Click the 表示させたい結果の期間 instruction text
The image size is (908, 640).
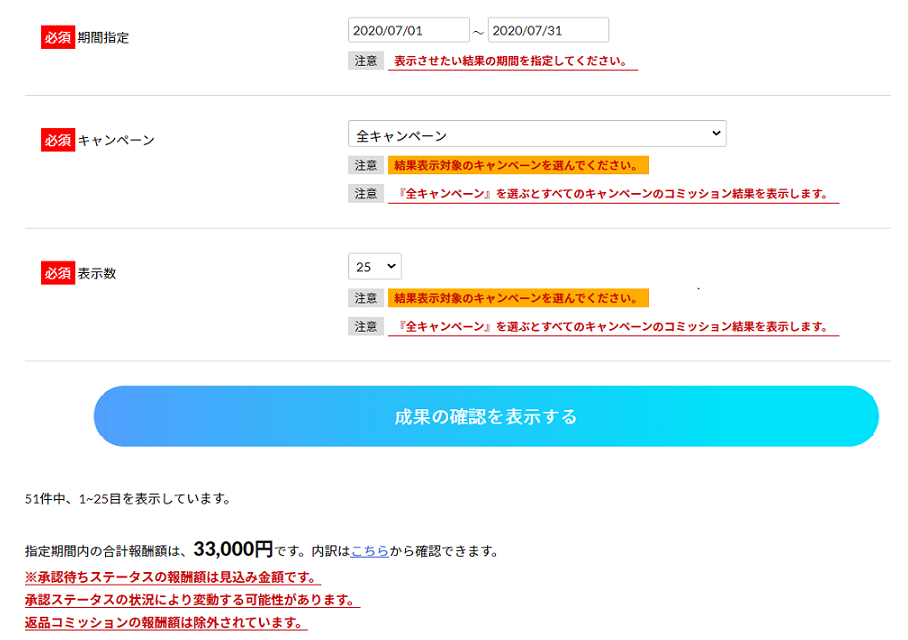click(x=511, y=61)
